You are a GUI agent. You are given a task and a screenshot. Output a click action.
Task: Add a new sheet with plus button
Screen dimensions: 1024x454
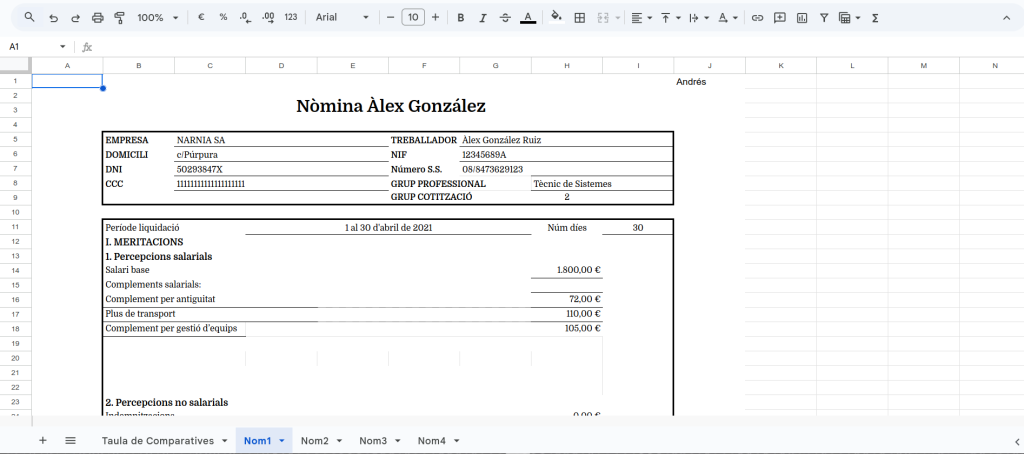pos(42,440)
